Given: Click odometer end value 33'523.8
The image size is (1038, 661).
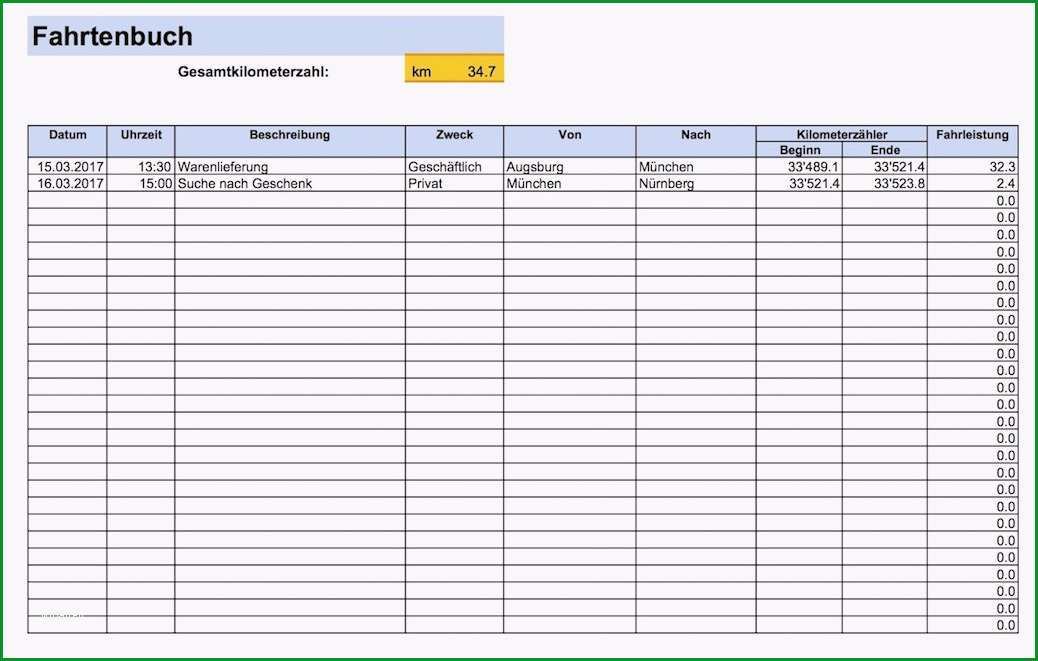Looking at the screenshot, I should coord(884,183).
